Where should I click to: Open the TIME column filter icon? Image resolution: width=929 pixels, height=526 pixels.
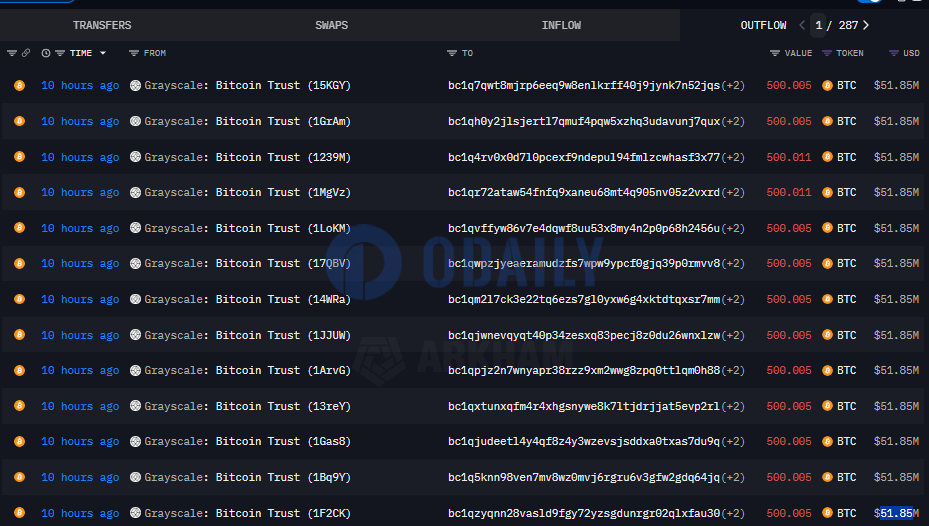coord(60,53)
